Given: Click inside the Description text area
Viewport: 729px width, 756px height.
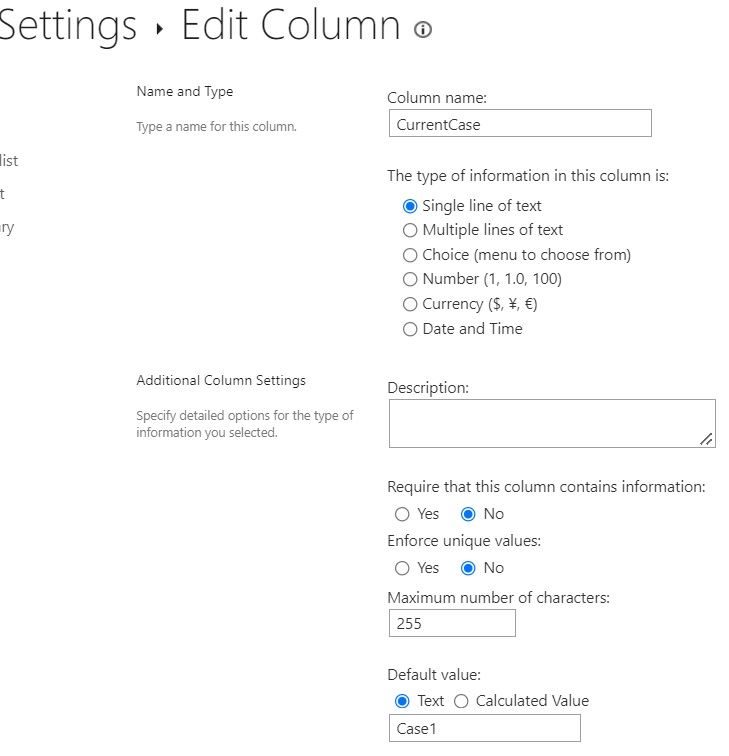Looking at the screenshot, I should pyautogui.click(x=550, y=423).
